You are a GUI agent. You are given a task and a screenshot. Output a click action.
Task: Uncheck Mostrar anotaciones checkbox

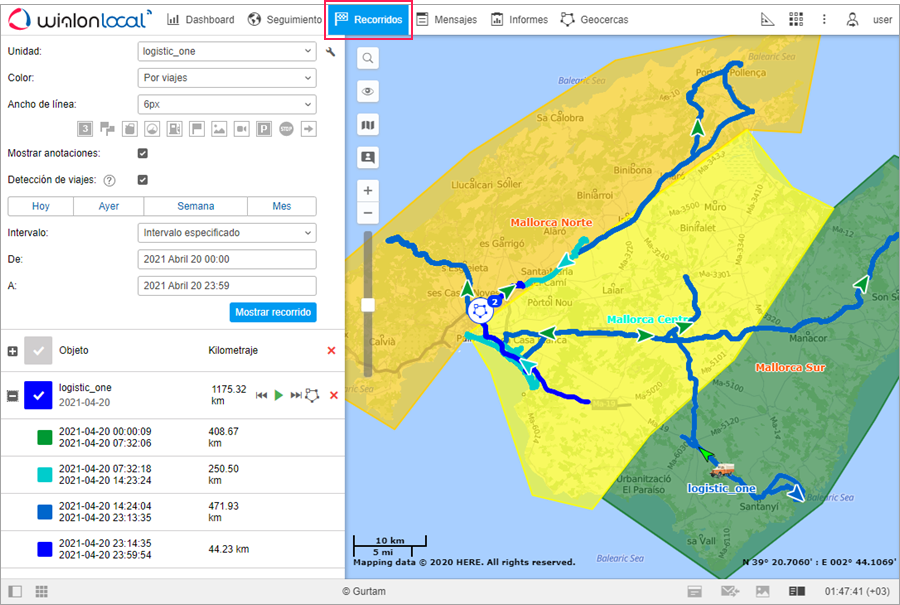143,154
